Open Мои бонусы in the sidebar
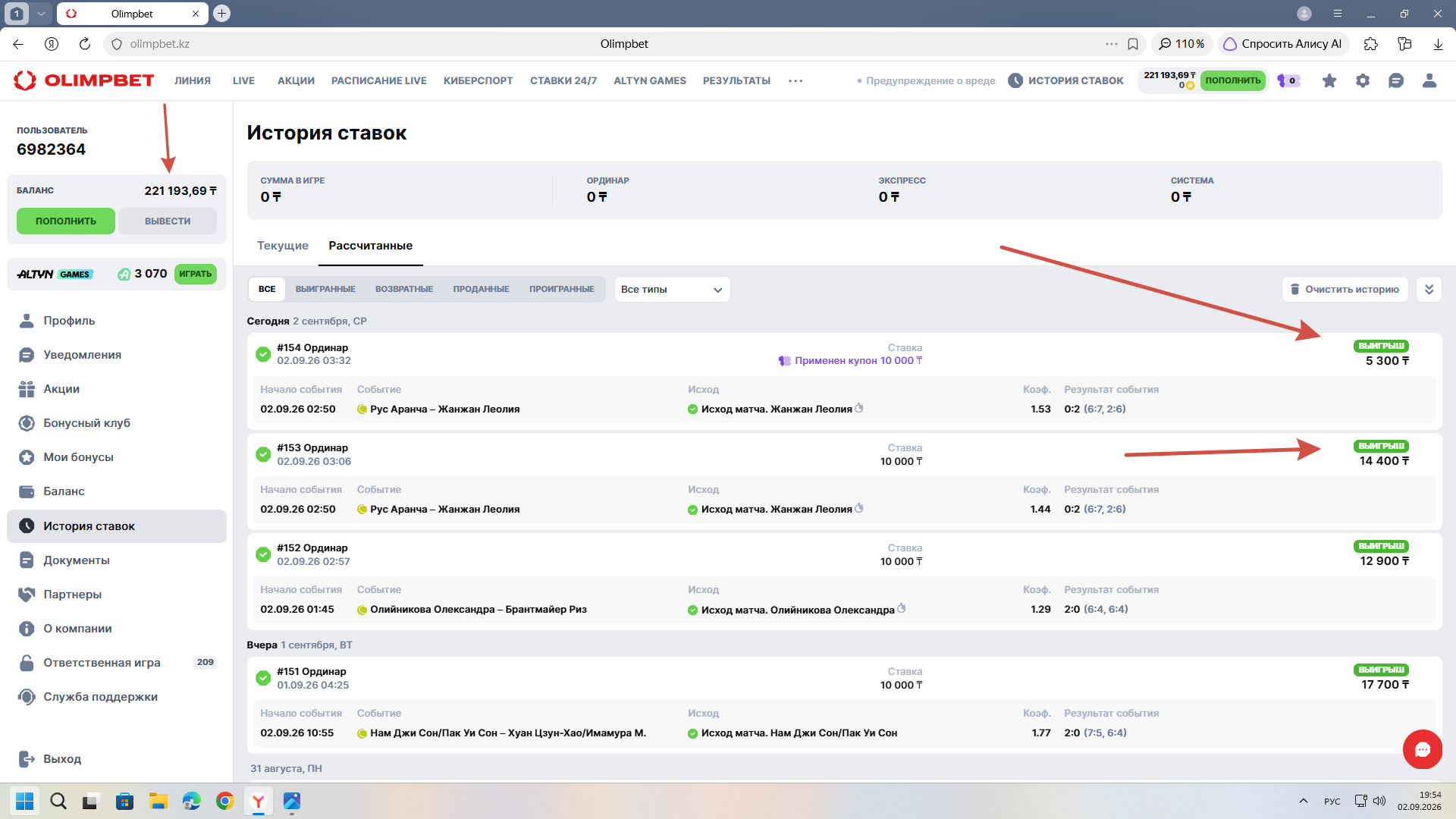The image size is (1456, 819). coord(117,457)
